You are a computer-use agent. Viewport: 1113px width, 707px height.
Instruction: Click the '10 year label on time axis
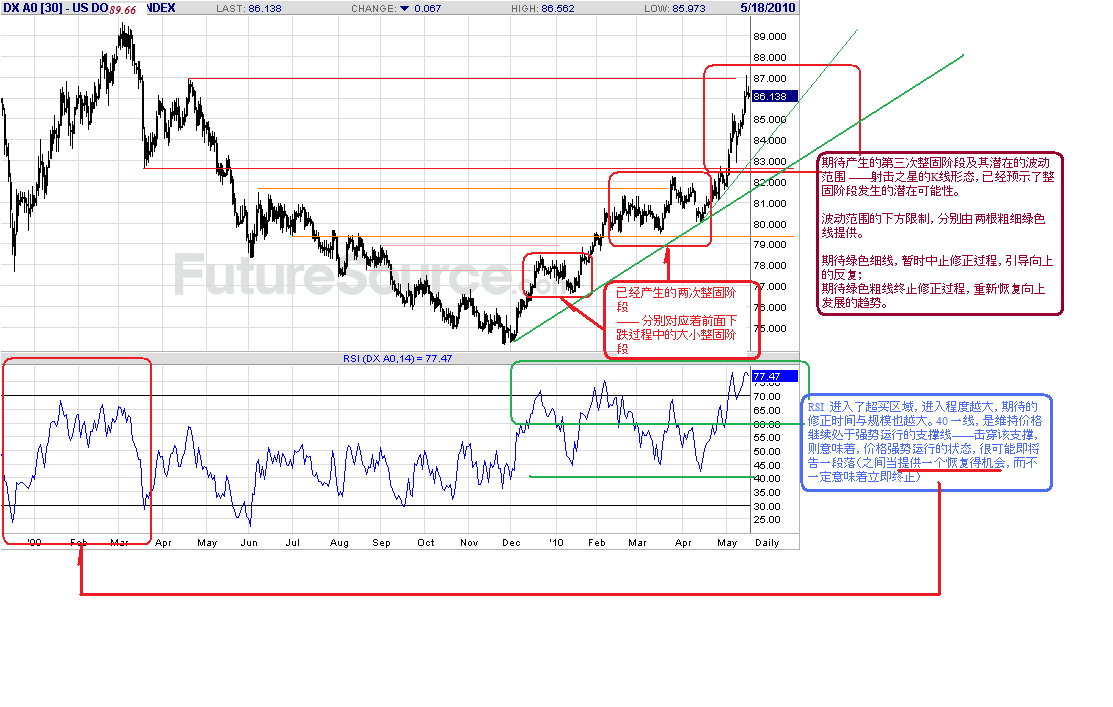pyautogui.click(x=556, y=543)
